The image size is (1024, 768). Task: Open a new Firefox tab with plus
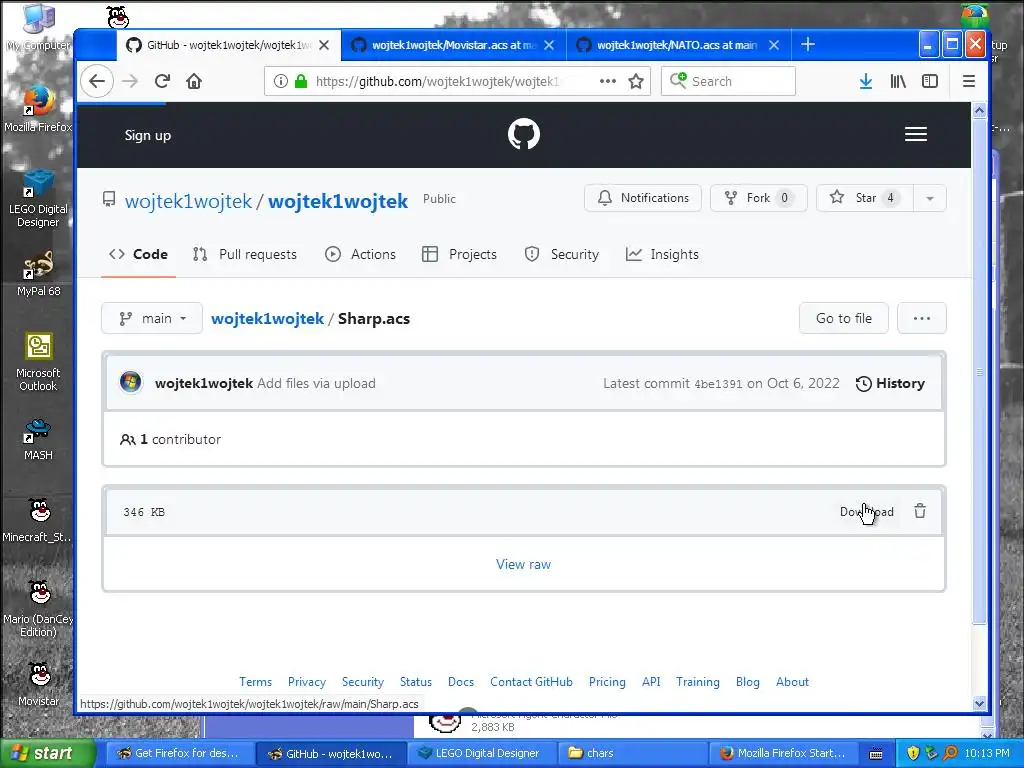808,44
